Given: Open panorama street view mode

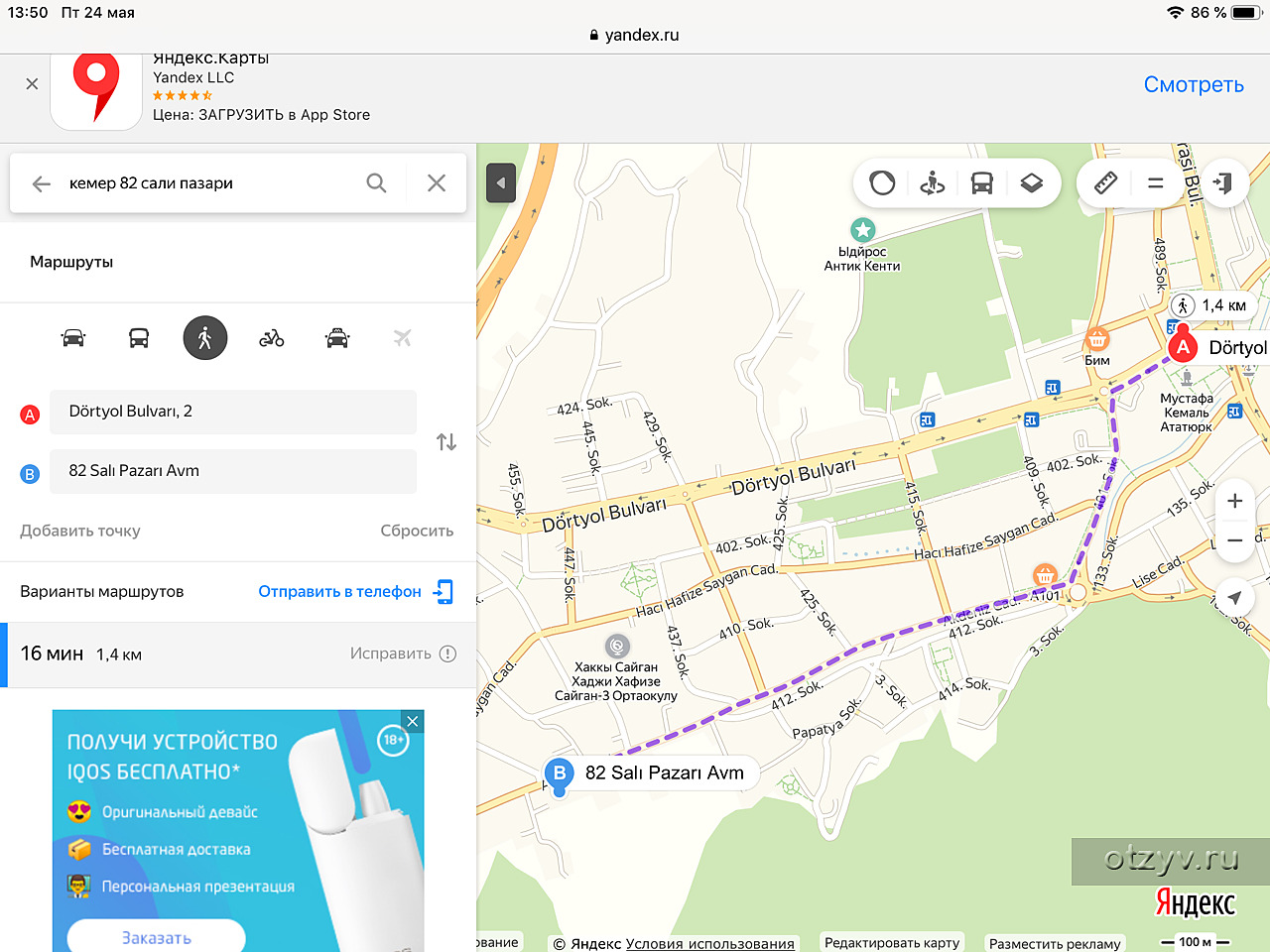Looking at the screenshot, I should click(932, 183).
